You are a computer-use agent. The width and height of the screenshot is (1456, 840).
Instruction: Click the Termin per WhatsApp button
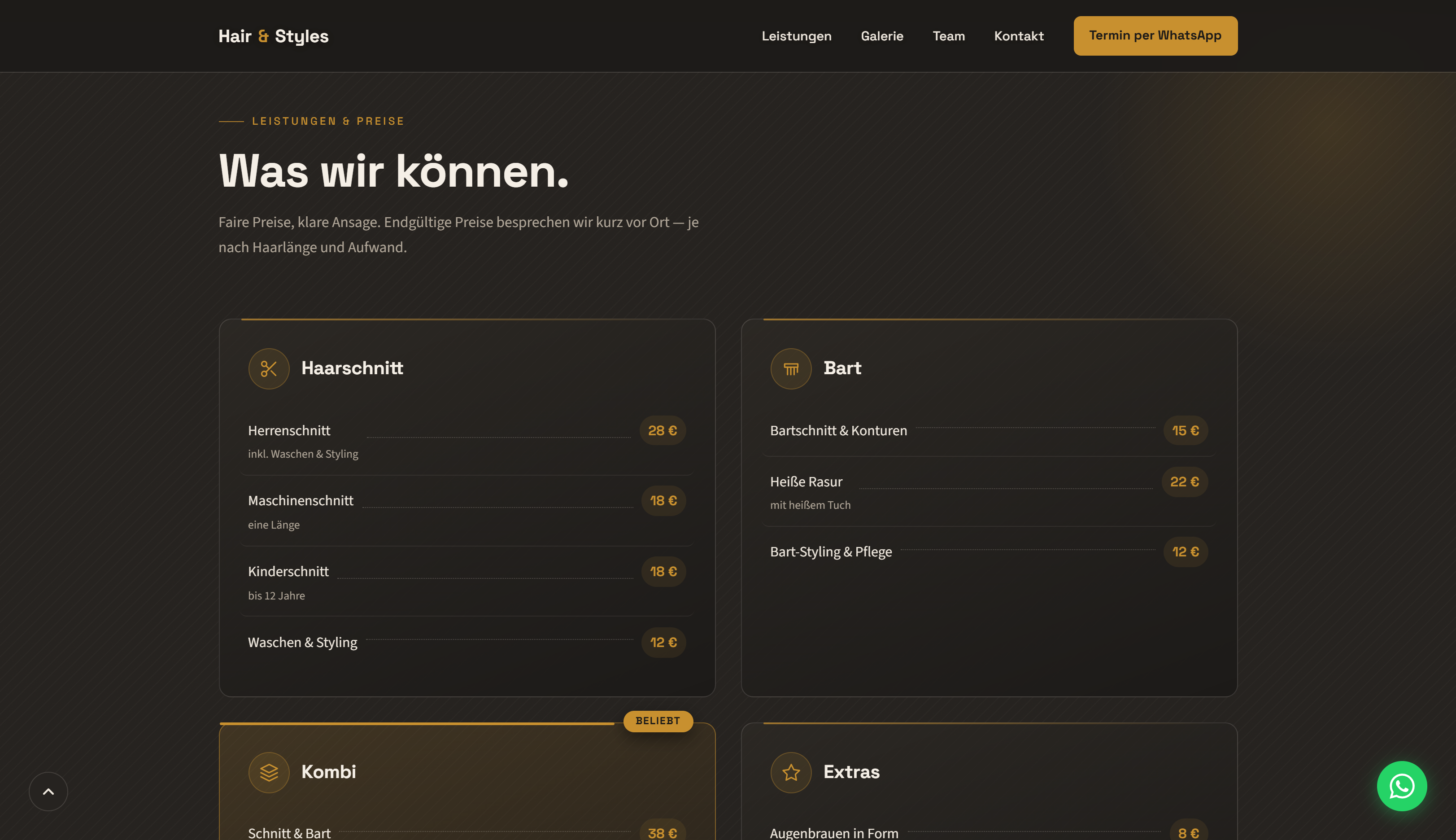pos(1155,36)
